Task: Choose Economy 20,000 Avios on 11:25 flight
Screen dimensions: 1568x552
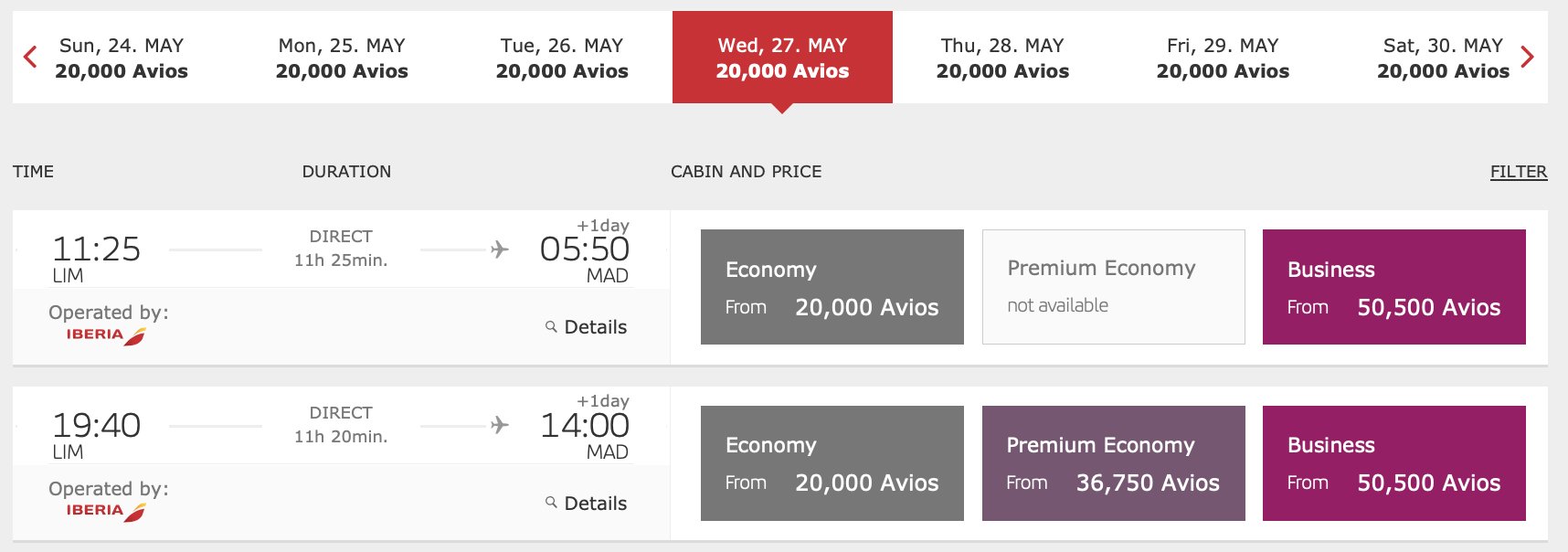Action: point(832,287)
